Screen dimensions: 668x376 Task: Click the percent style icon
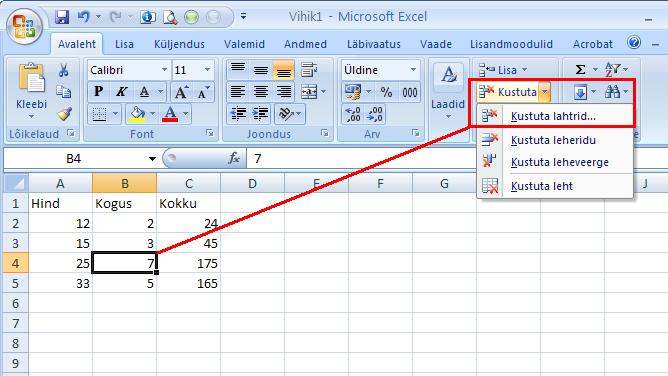(x=386, y=92)
